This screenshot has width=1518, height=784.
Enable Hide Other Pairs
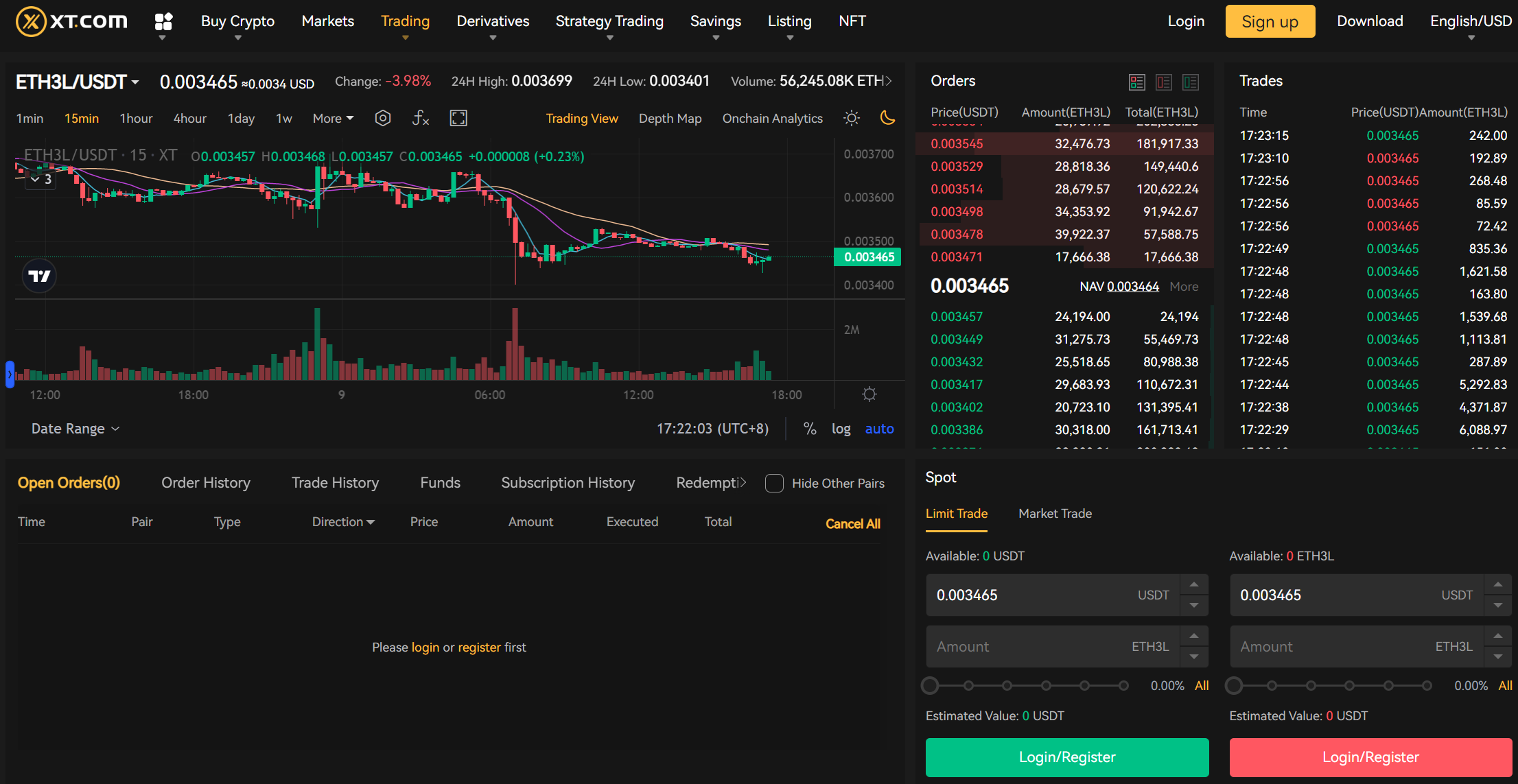pos(774,483)
